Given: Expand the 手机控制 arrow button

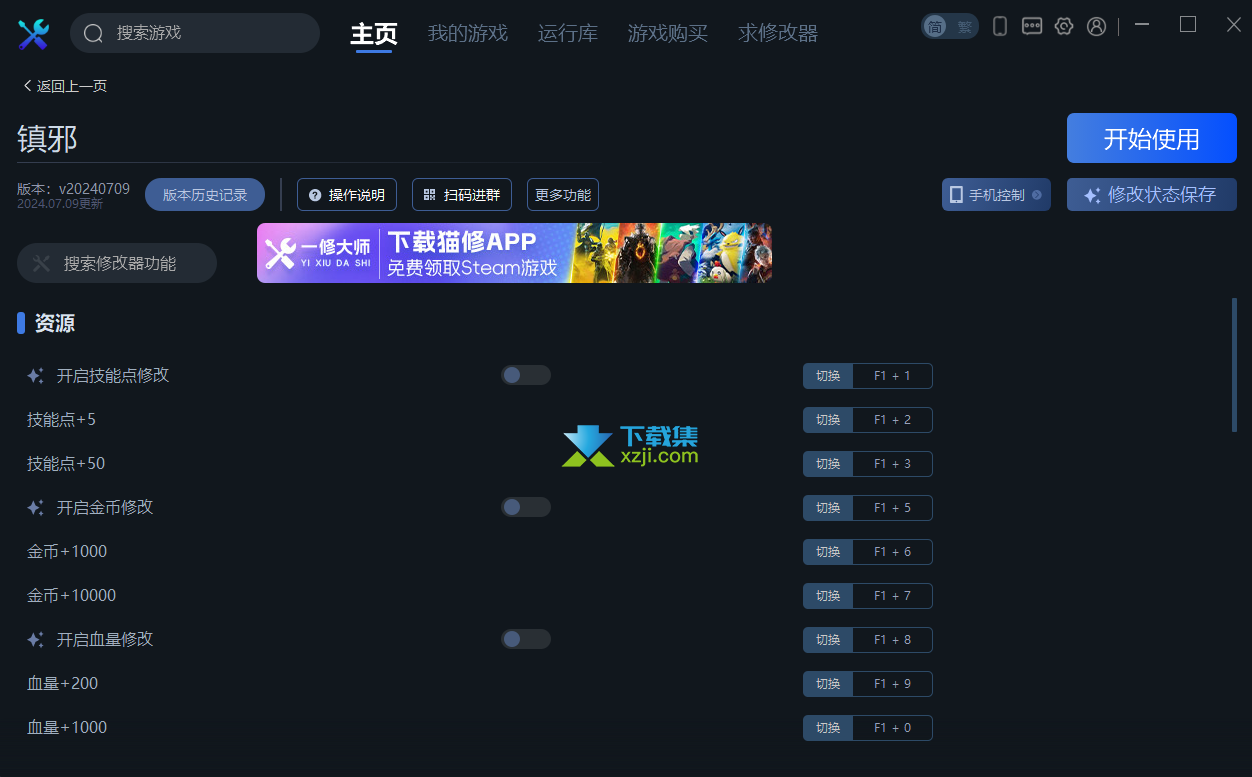Looking at the screenshot, I should click(x=1037, y=195).
